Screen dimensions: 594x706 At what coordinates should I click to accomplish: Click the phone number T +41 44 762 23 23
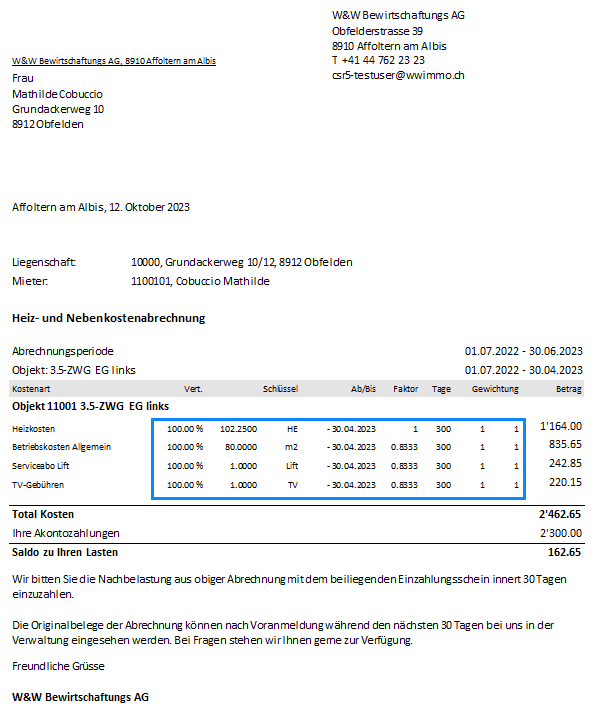click(378, 60)
